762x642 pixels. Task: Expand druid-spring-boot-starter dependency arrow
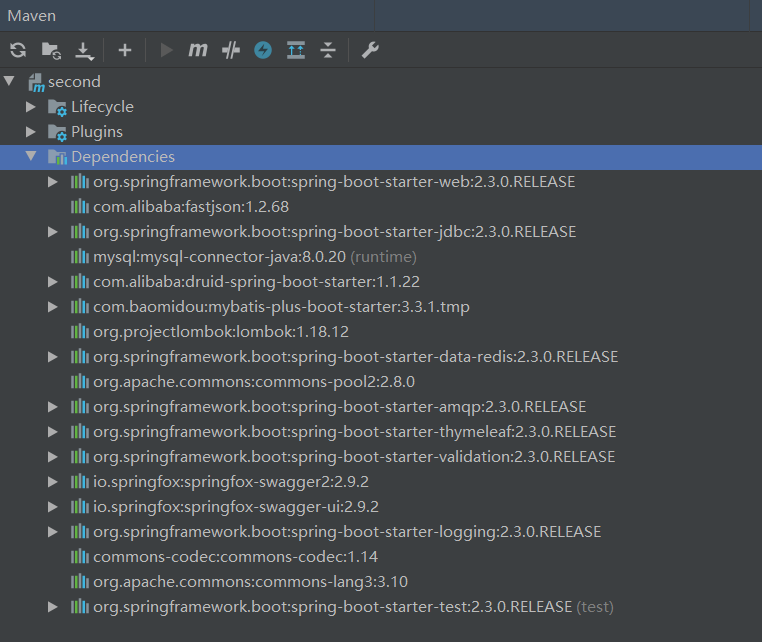[x=52, y=282]
